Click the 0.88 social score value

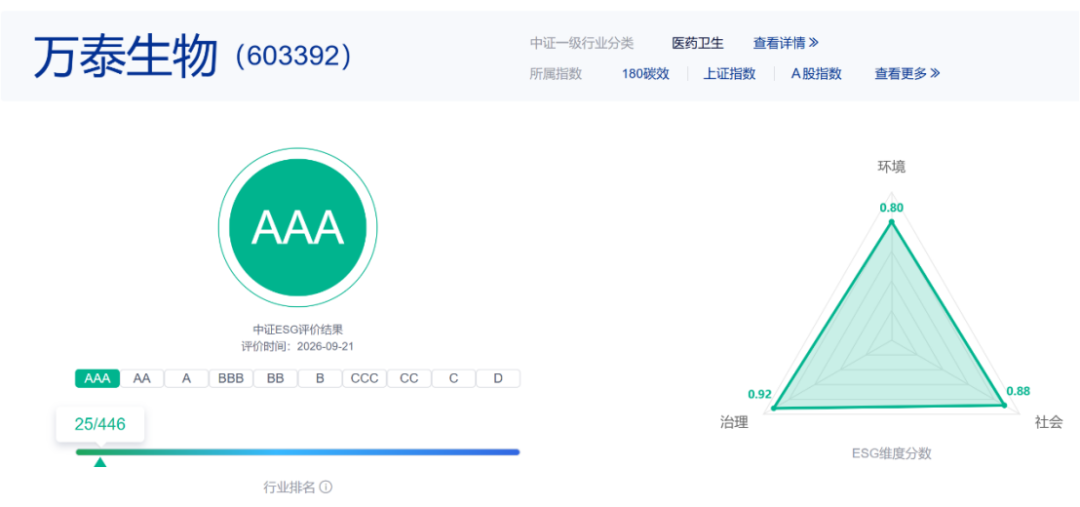1018,391
